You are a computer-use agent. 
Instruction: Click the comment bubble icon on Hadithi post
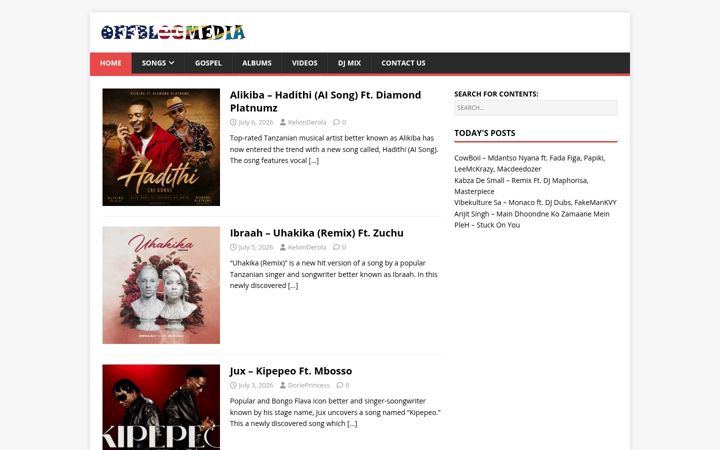click(337, 122)
